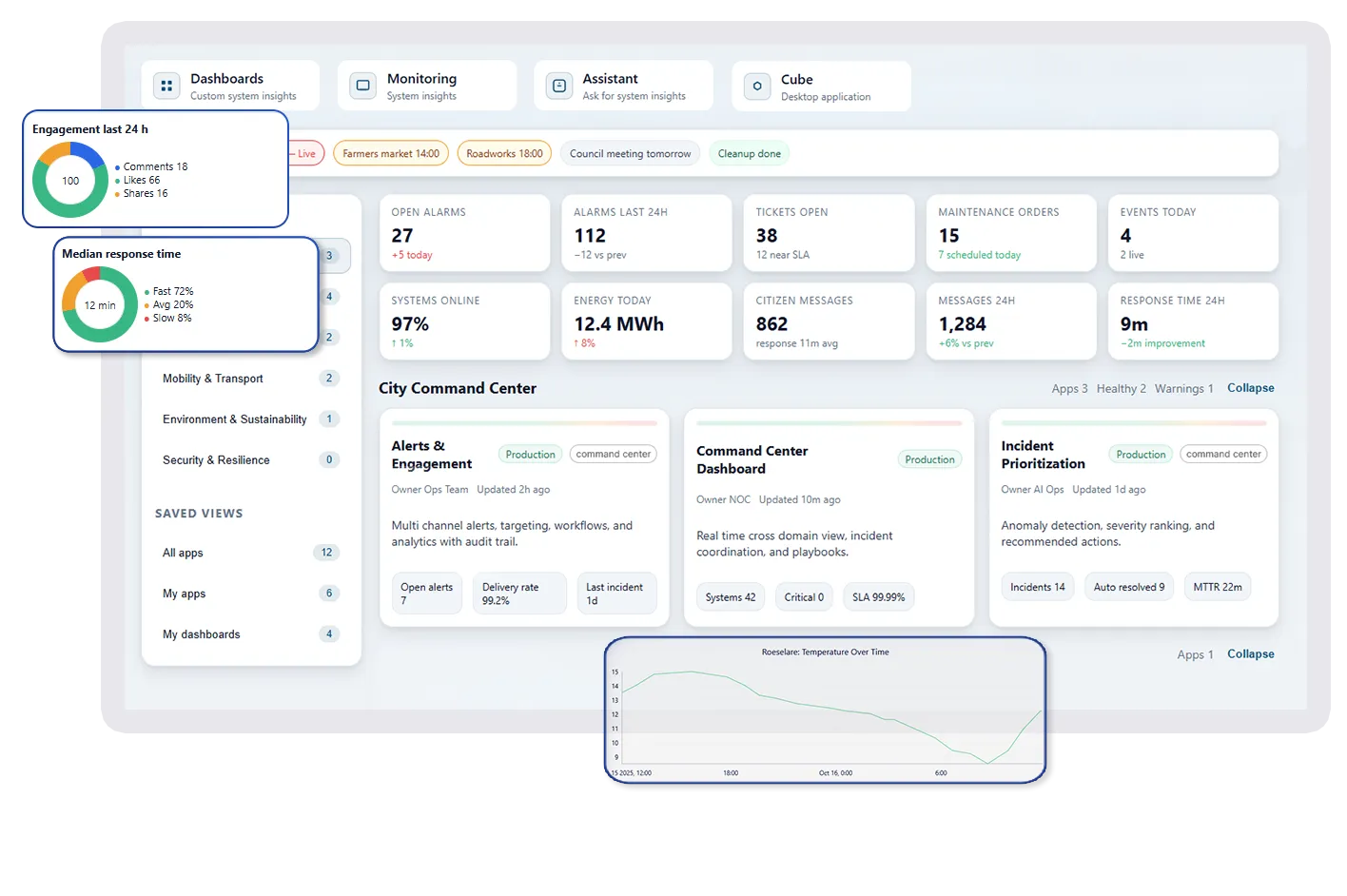The image size is (1347, 896).
Task: Click the Roeselare temperature chart line
Action: 826,711
